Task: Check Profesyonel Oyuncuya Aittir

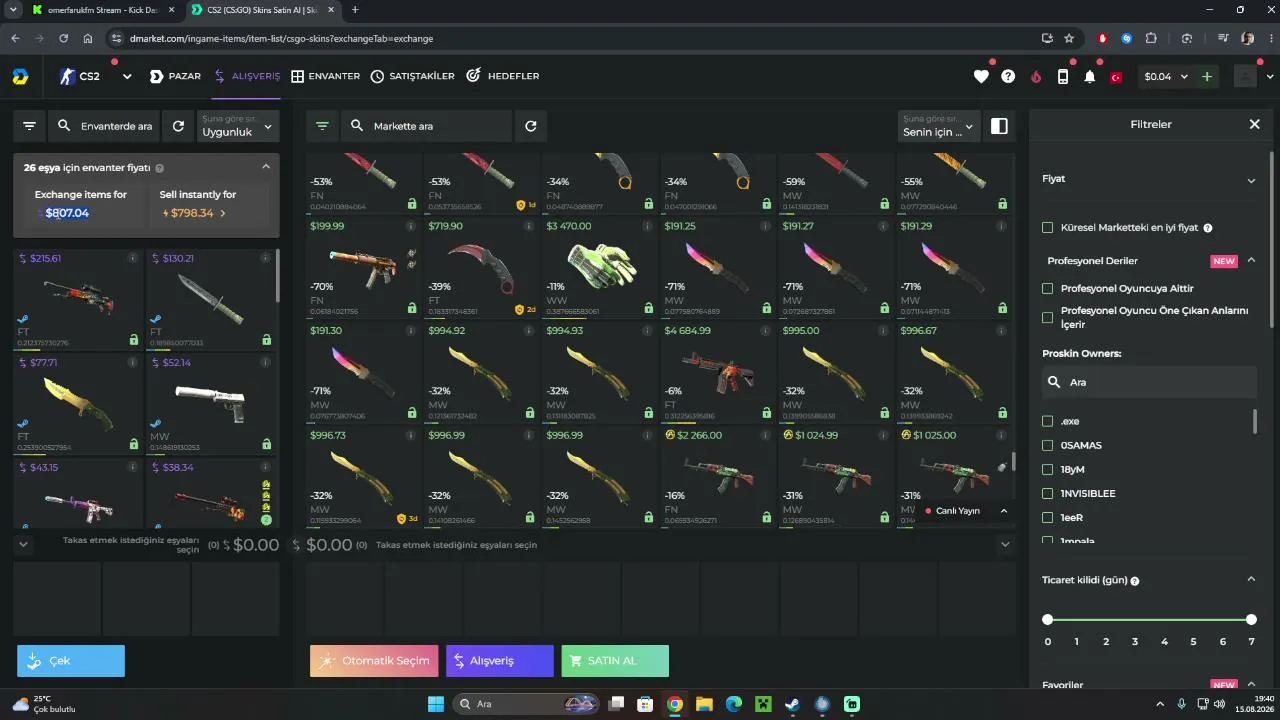Action: (1048, 289)
